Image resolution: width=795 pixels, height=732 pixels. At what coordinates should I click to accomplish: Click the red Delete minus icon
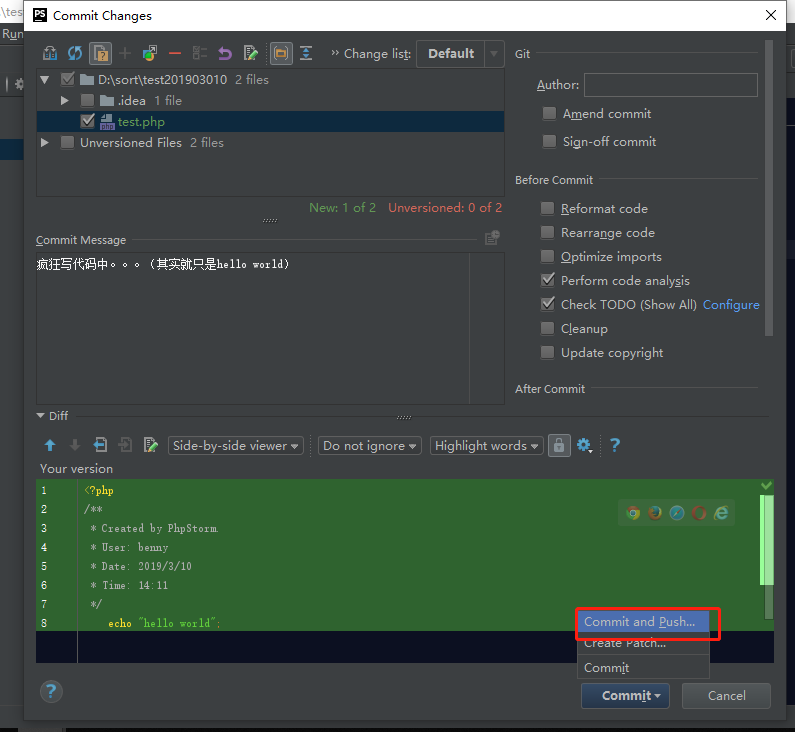175,53
